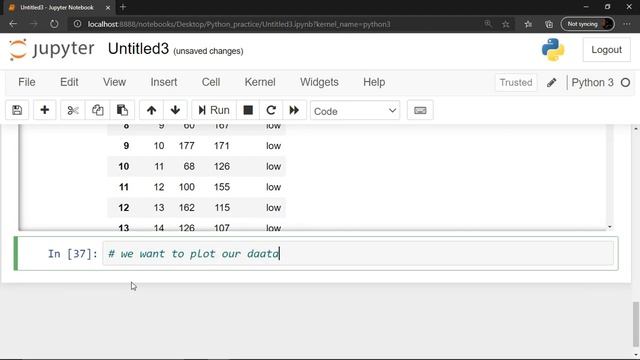View site information icon in address bar
Image resolution: width=640 pixels, height=360 pixels.
click(77, 24)
